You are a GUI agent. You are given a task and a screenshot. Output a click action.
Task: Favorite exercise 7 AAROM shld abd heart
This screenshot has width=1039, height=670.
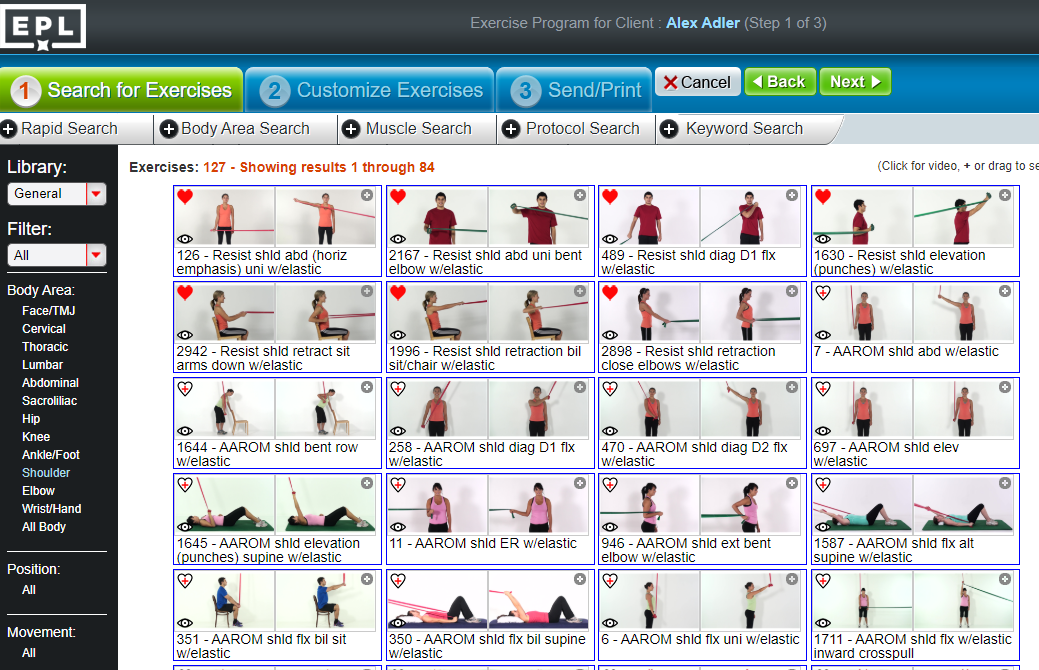click(823, 292)
